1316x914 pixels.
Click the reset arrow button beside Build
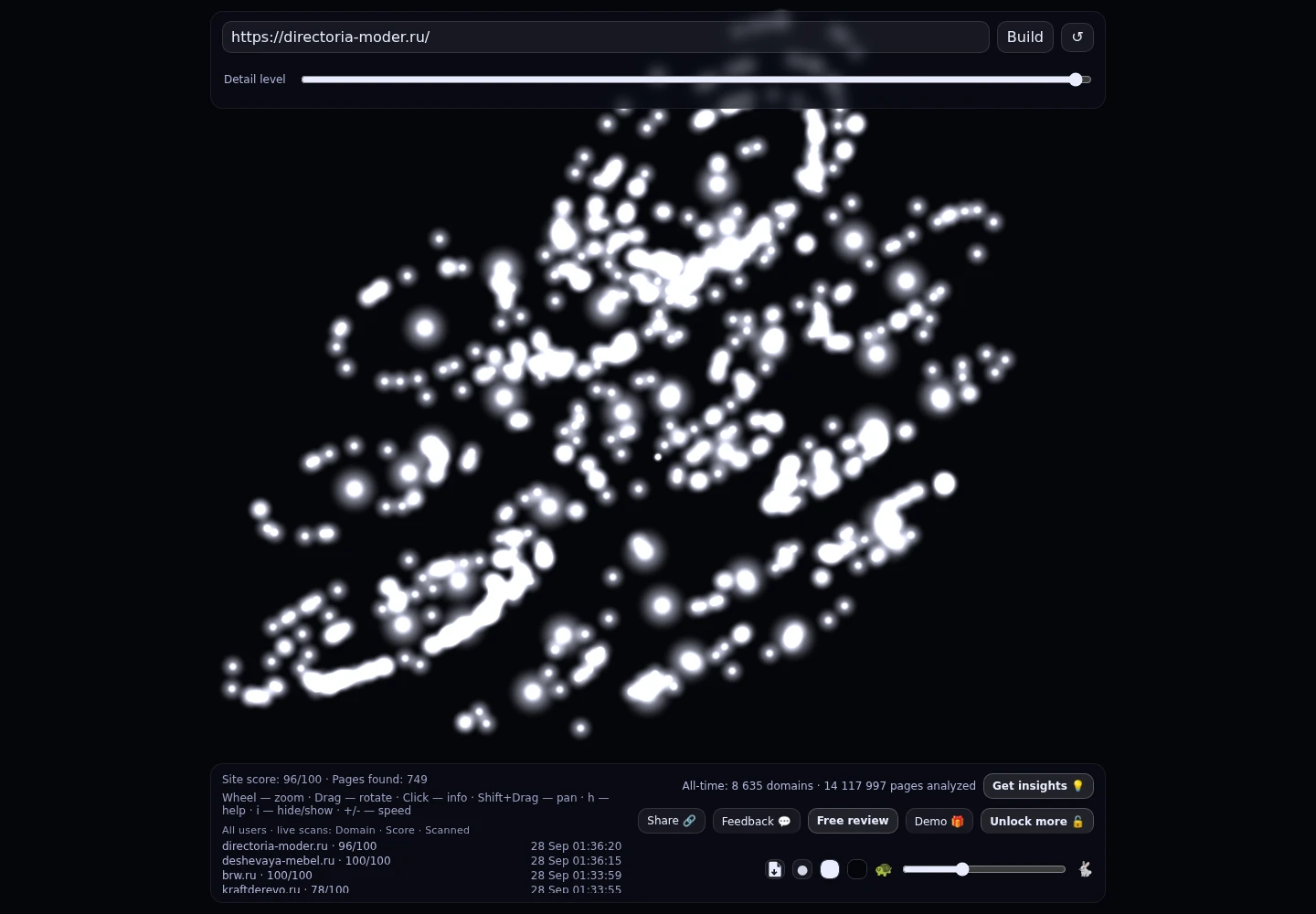coord(1077,37)
